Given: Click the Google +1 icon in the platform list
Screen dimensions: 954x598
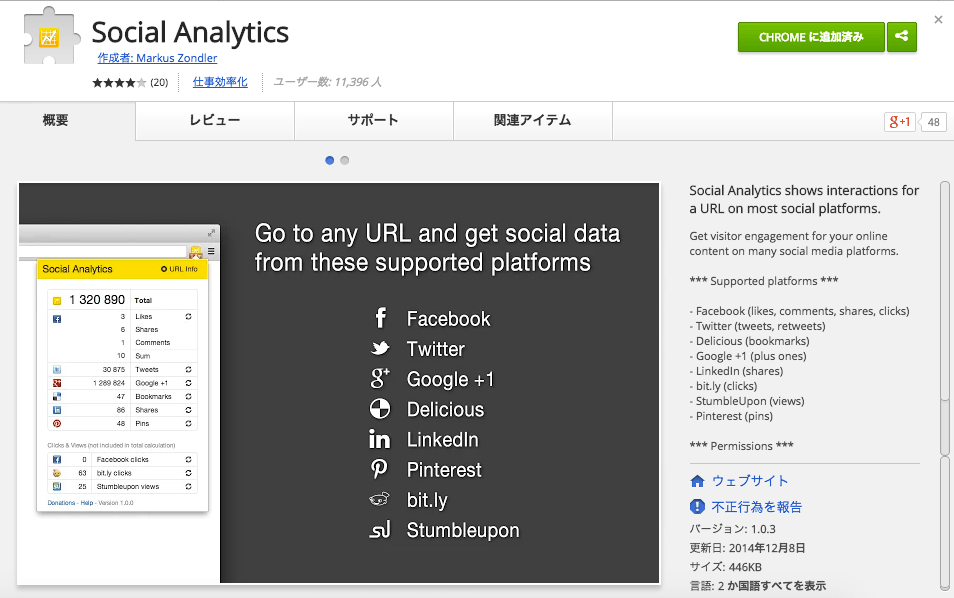Looking at the screenshot, I should (380, 378).
